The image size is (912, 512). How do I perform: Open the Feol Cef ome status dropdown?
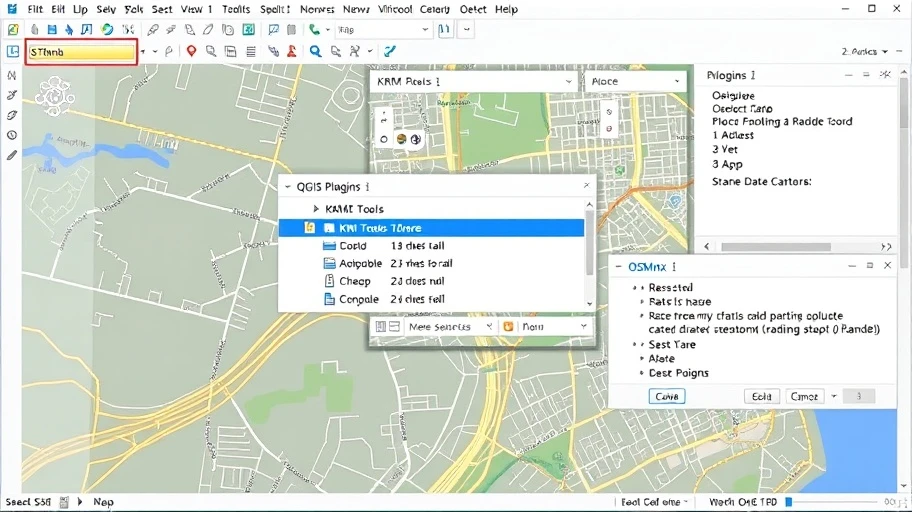[654, 502]
